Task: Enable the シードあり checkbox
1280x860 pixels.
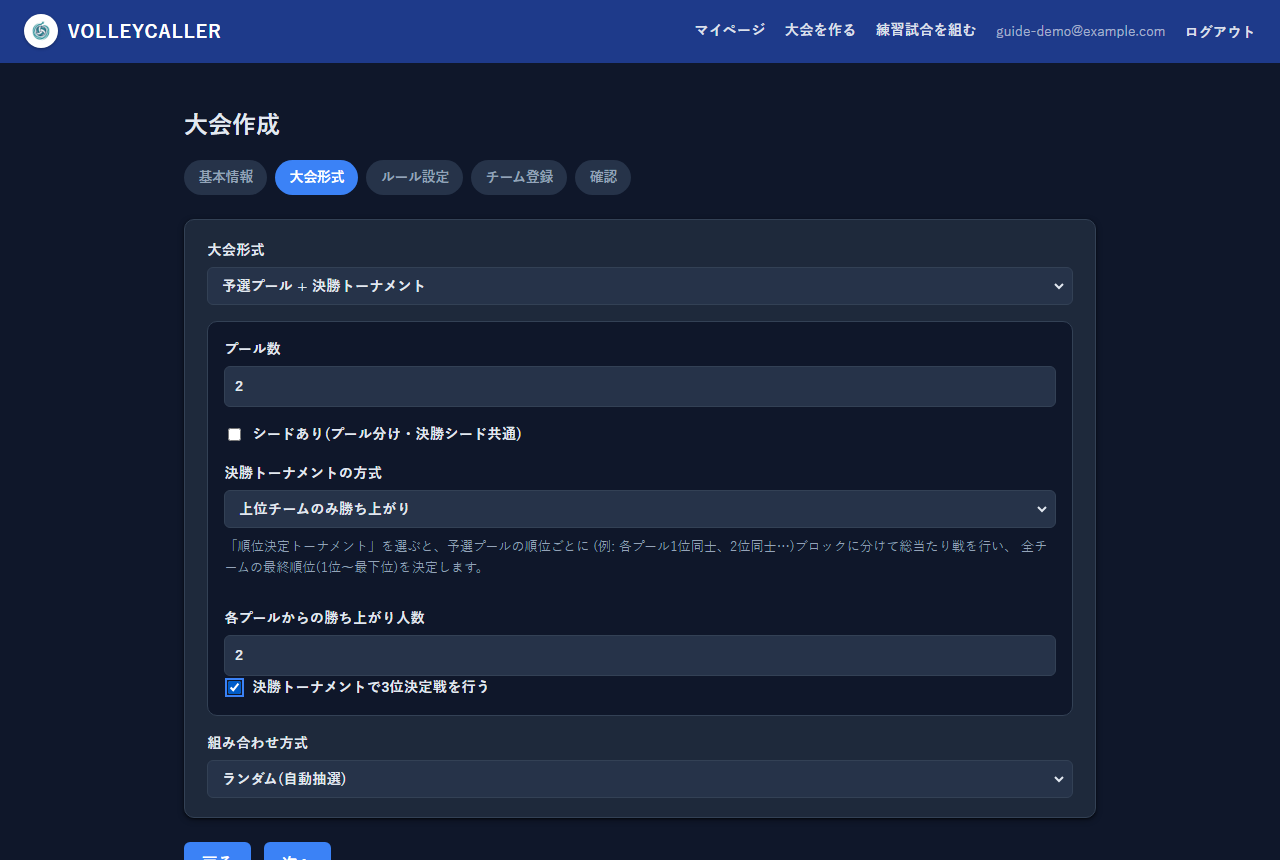Action: point(235,434)
